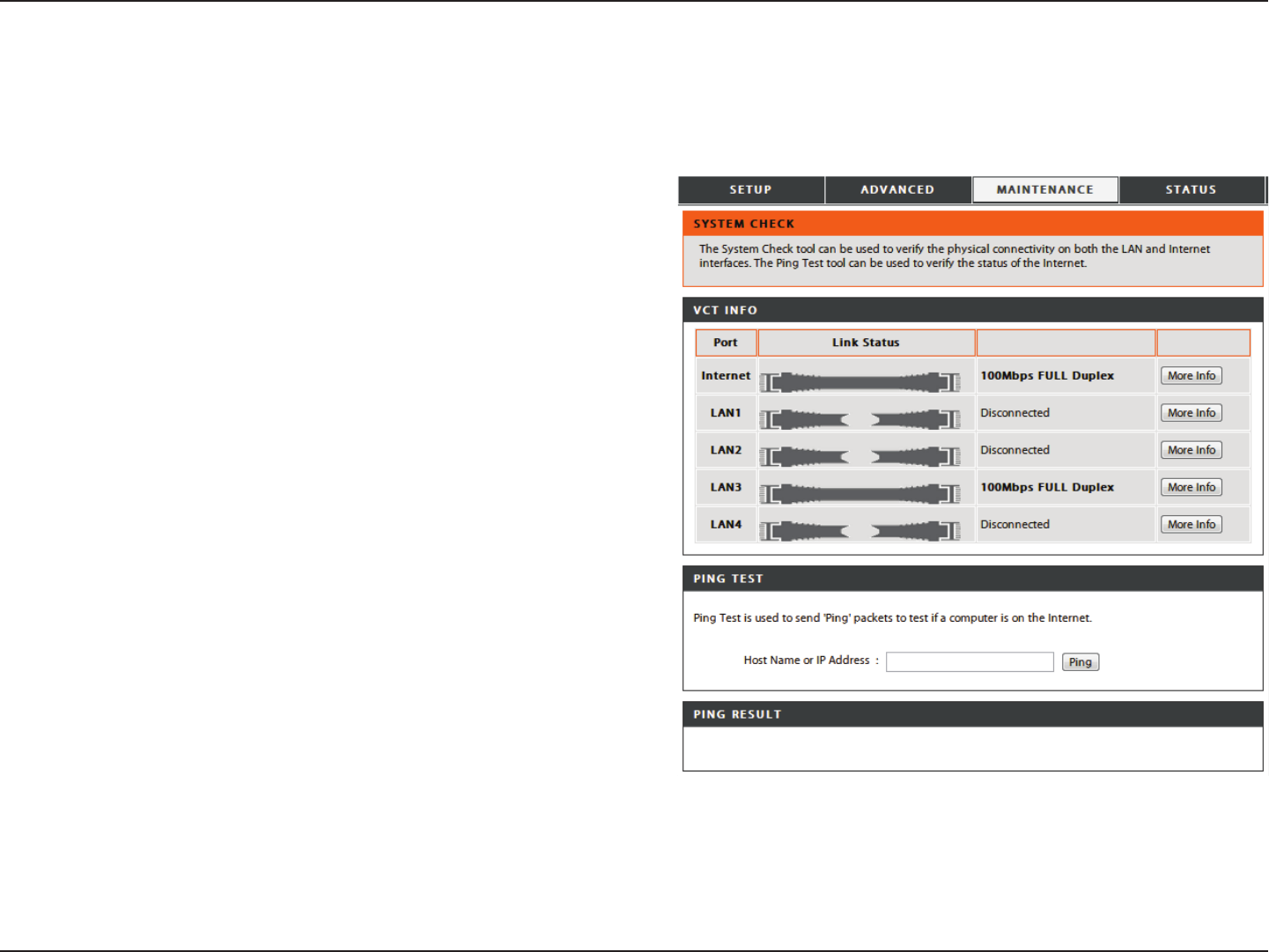
Task: Click the LAN1 disconnected cable icon
Action: pyautogui.click(x=860, y=419)
